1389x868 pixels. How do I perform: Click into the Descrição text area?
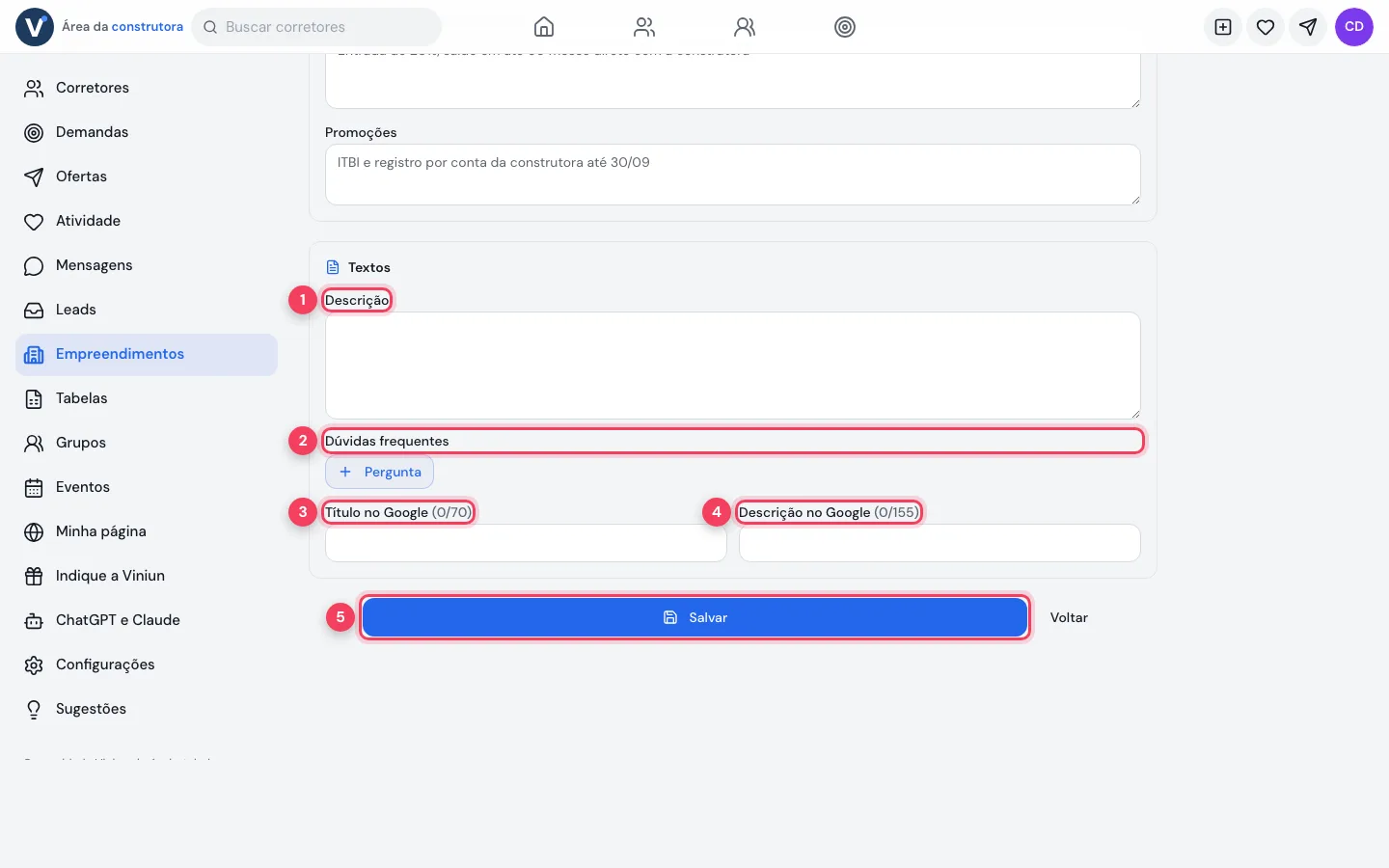[x=733, y=366]
